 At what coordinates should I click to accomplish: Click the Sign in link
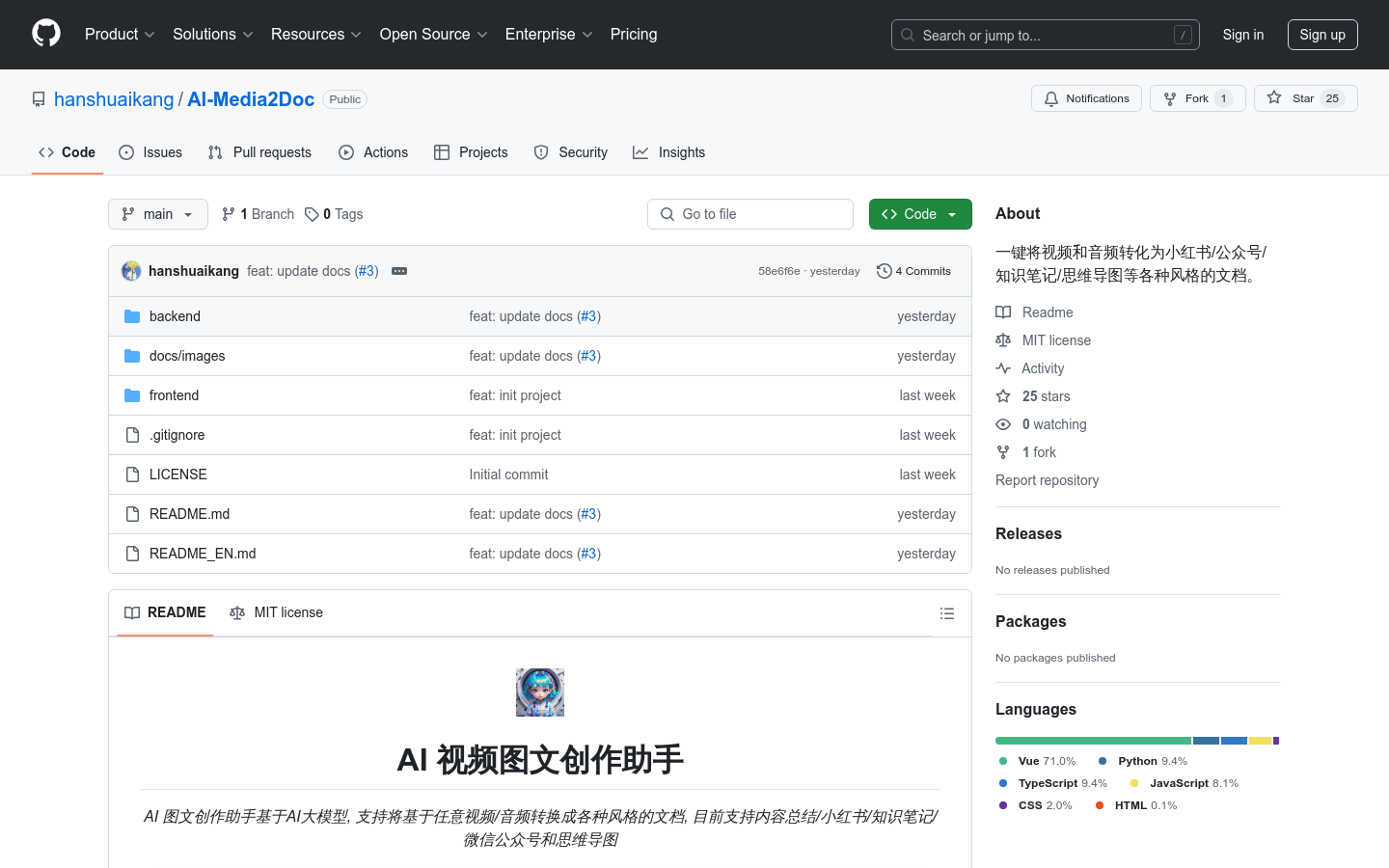pyautogui.click(x=1243, y=35)
